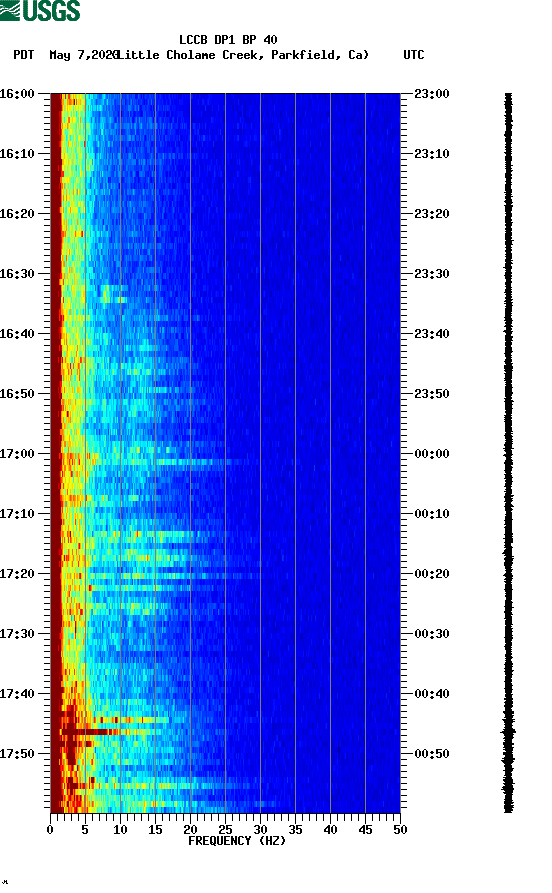552x893 pixels.
Task: Click the '50' frequency axis tick label
Action: coord(400,830)
